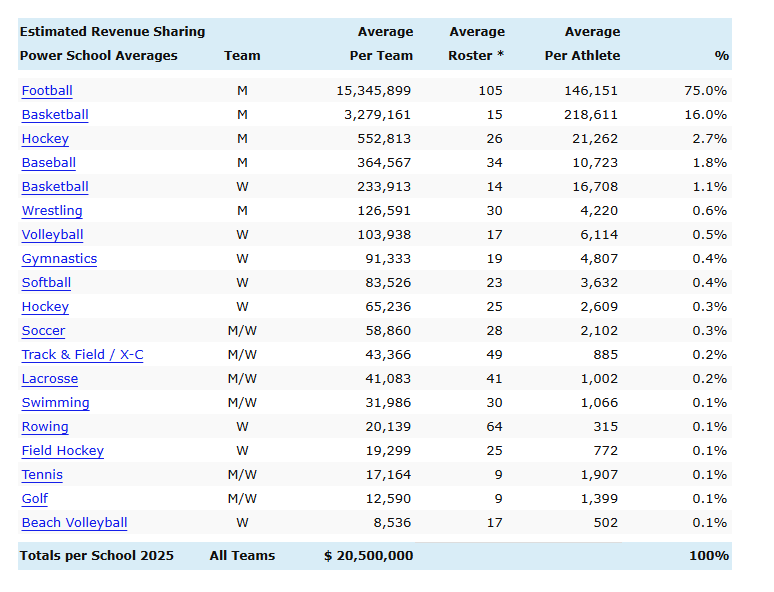Image resolution: width=774 pixels, height=592 pixels.
Task: Open the women's Basketball link
Action: point(55,187)
